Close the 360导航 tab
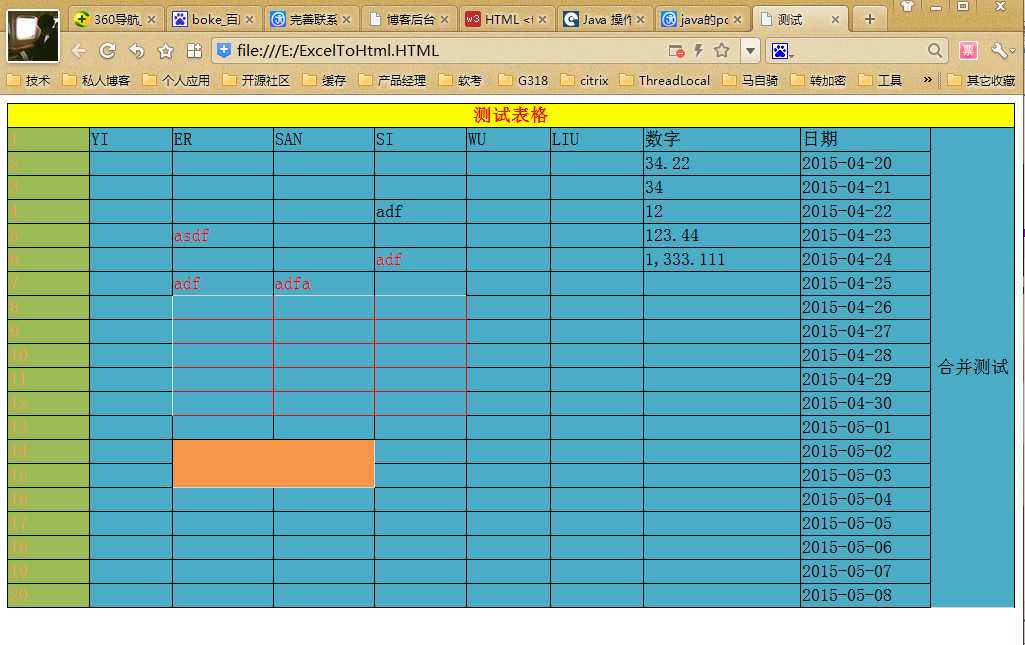1025x645 pixels. pos(152,20)
